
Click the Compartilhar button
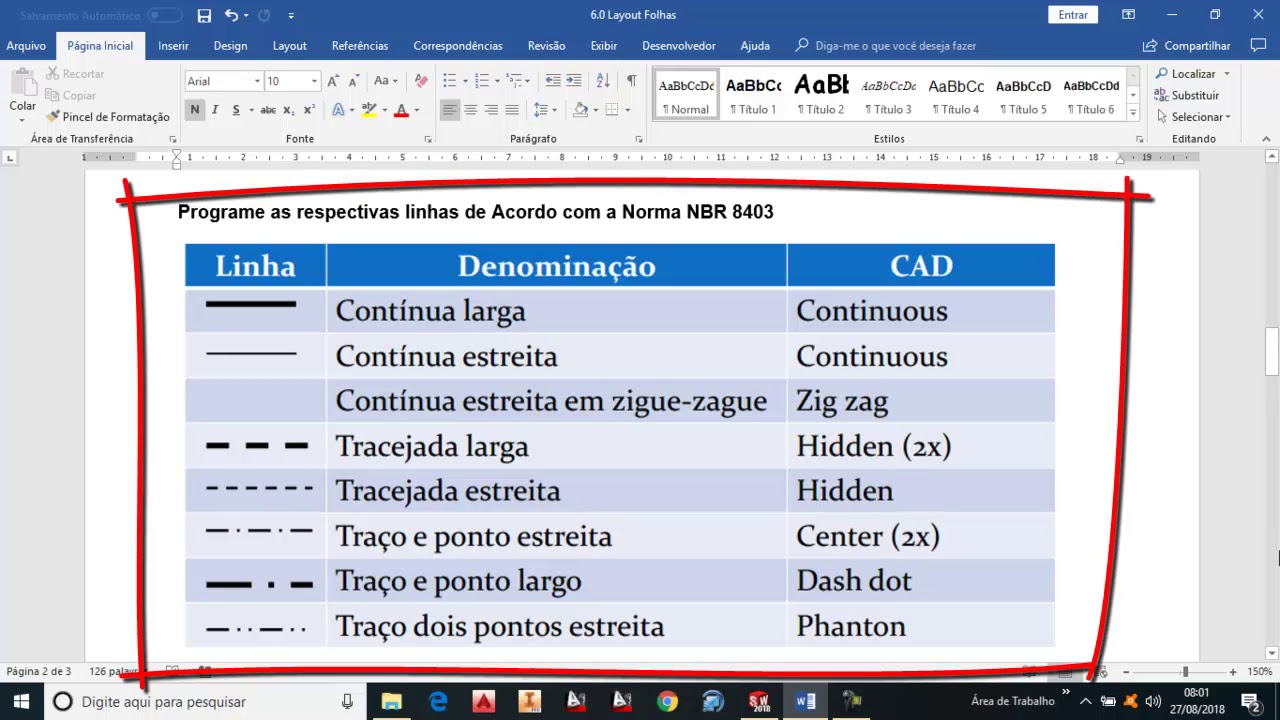coord(1187,46)
